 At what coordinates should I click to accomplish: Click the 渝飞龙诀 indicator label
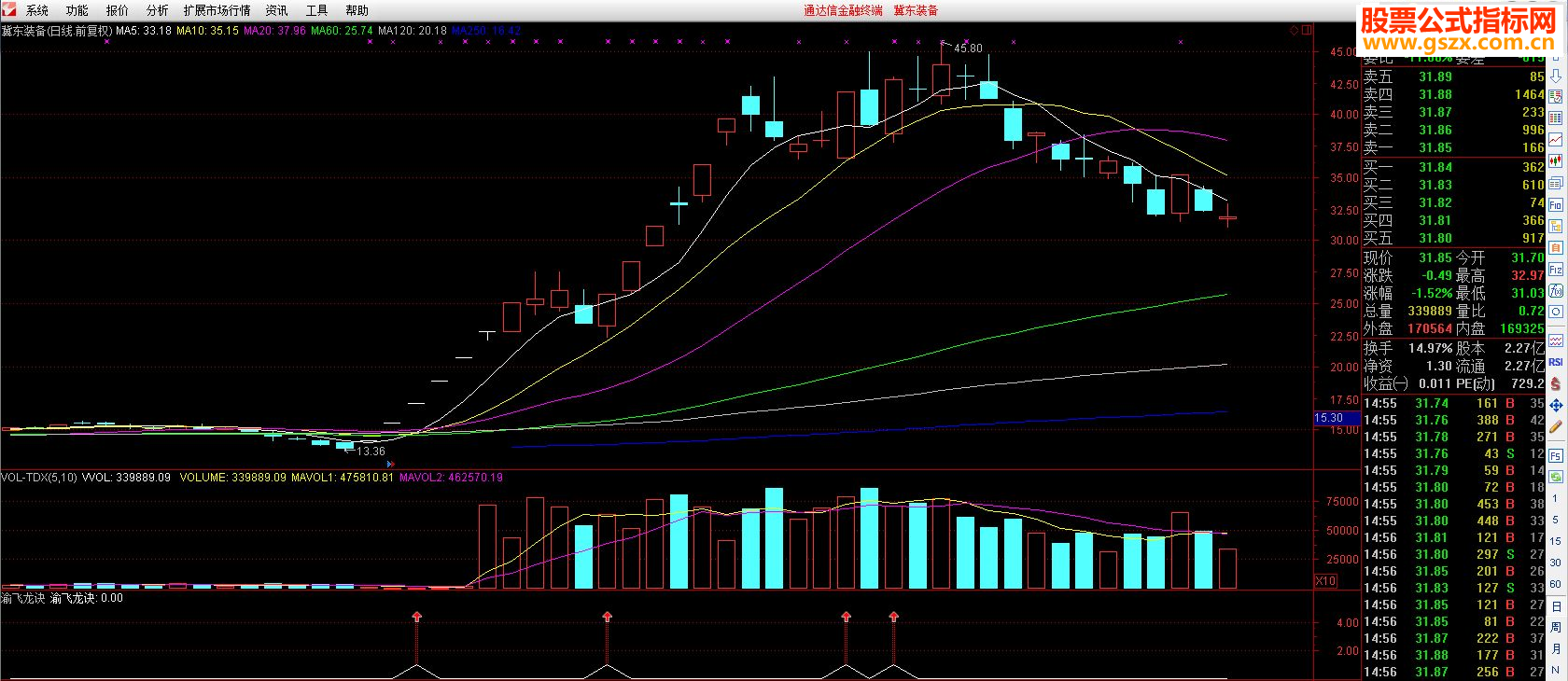pyautogui.click(x=23, y=598)
